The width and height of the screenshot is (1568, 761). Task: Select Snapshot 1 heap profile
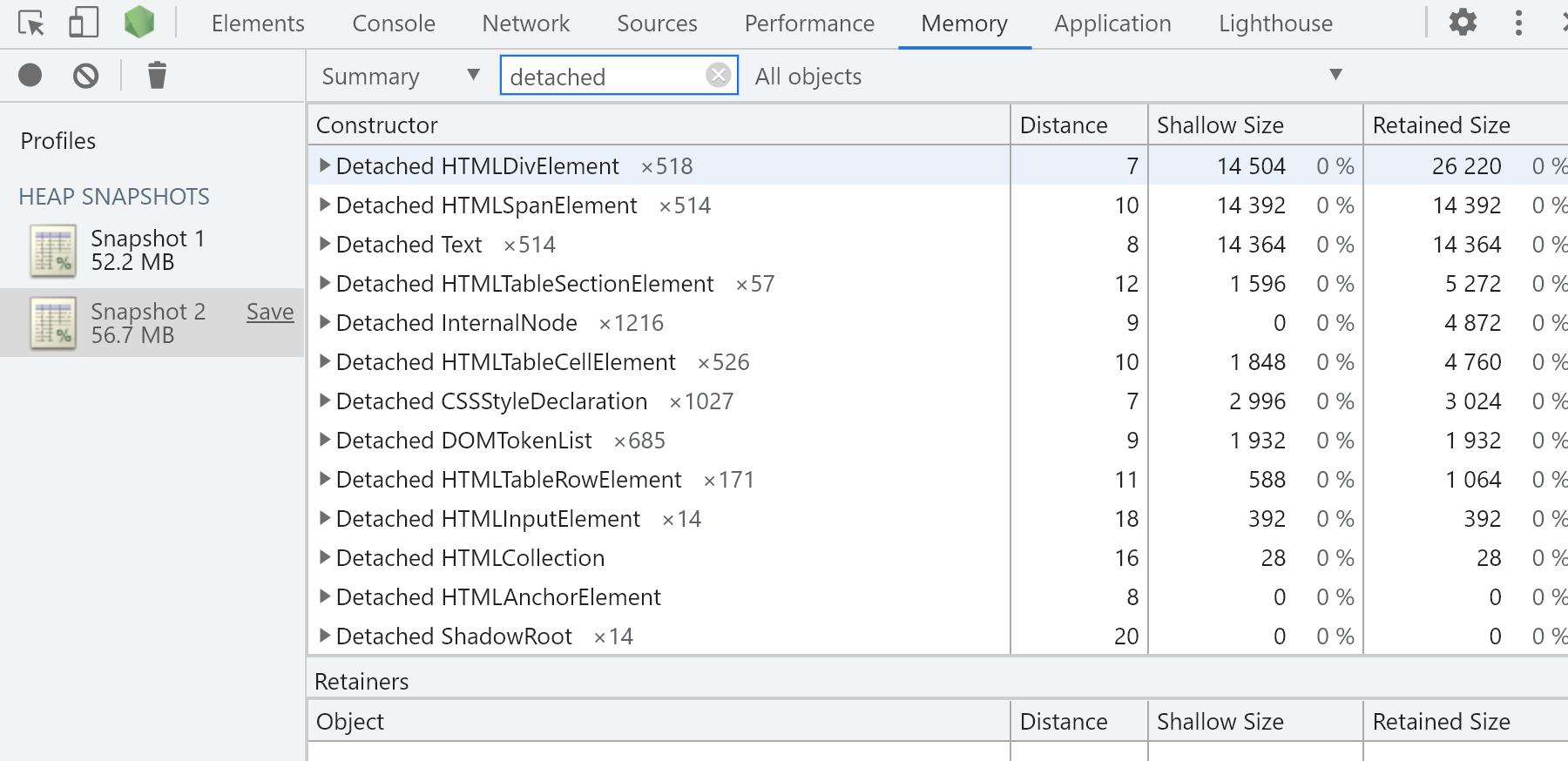[148, 251]
